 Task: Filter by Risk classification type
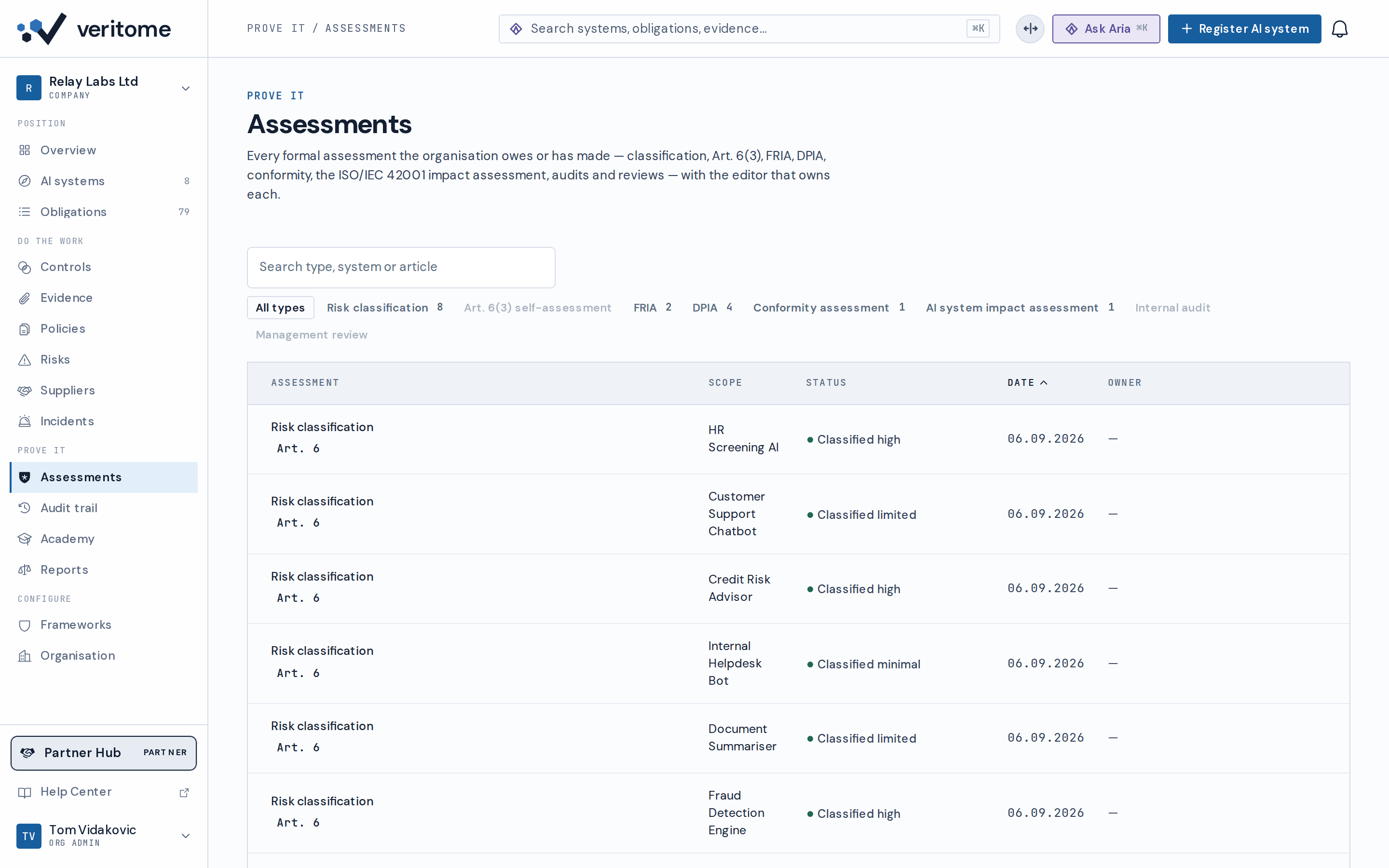pos(384,308)
